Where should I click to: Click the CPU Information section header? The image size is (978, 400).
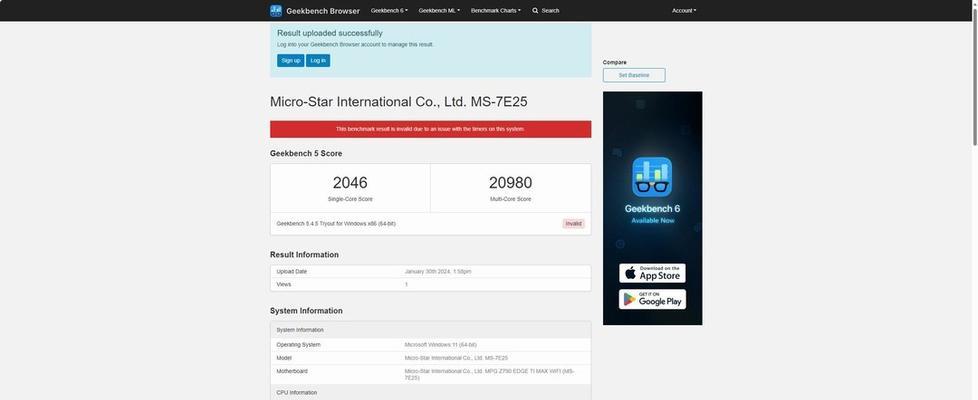pyautogui.click(x=430, y=393)
